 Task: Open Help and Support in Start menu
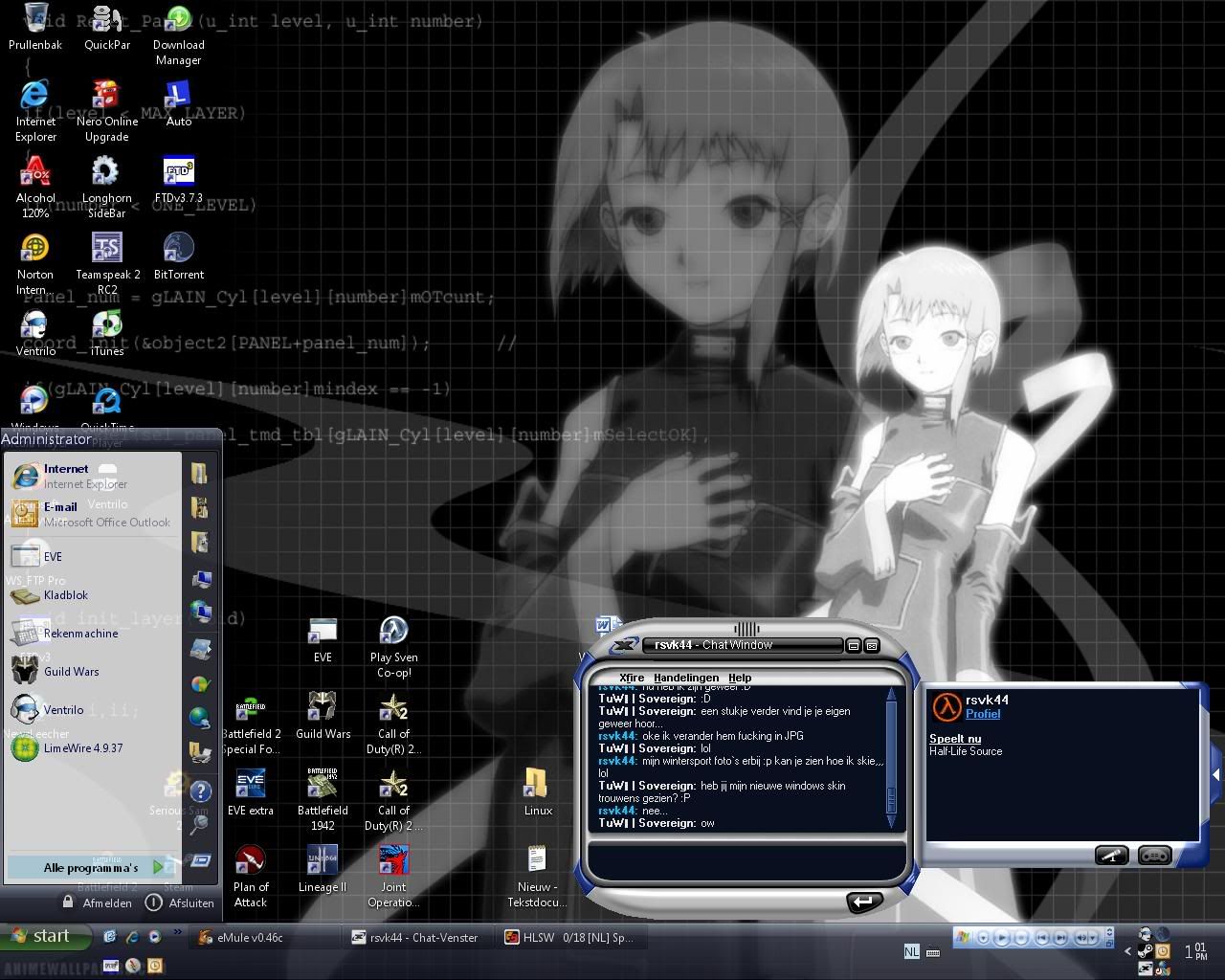coord(200,791)
